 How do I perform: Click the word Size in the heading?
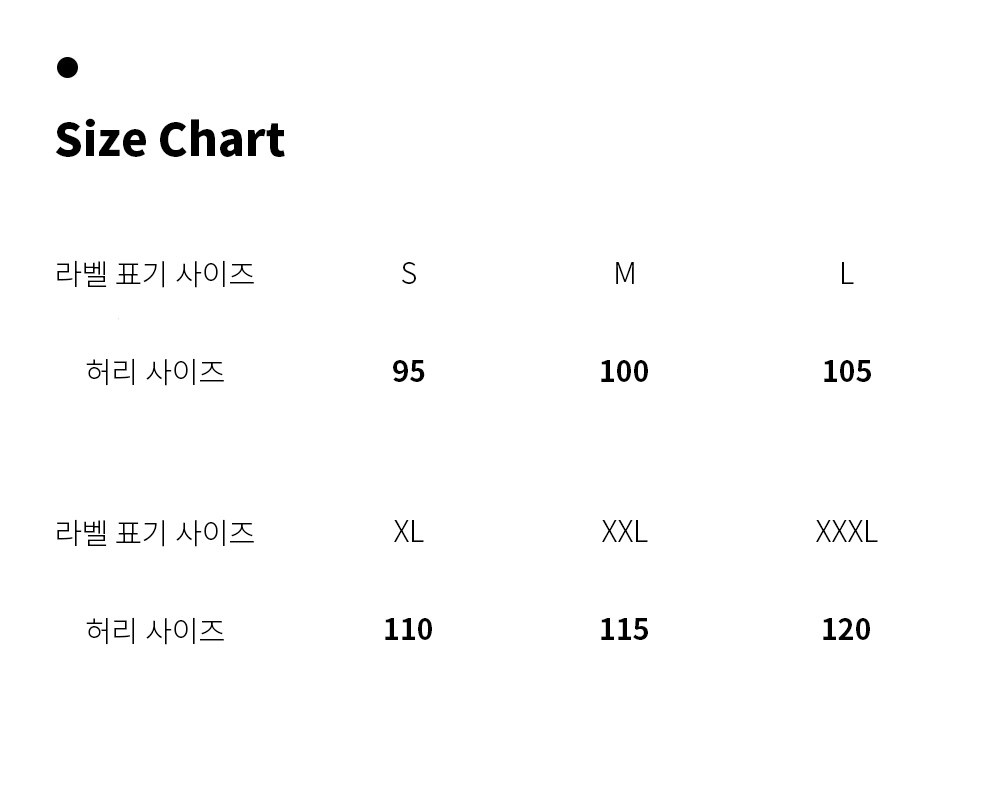tap(100, 140)
